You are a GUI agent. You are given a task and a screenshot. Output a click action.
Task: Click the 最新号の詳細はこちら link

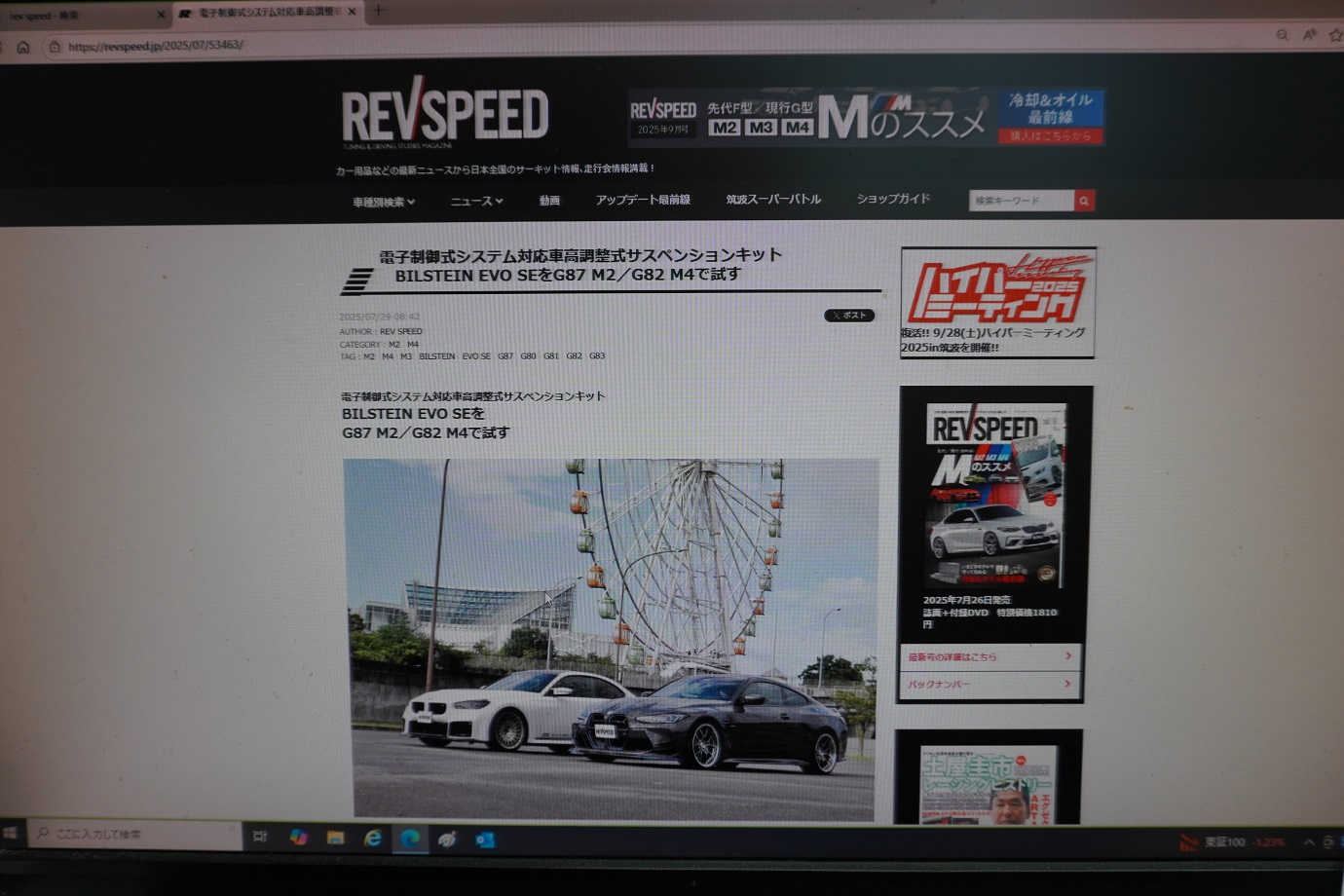pyautogui.click(x=990, y=656)
